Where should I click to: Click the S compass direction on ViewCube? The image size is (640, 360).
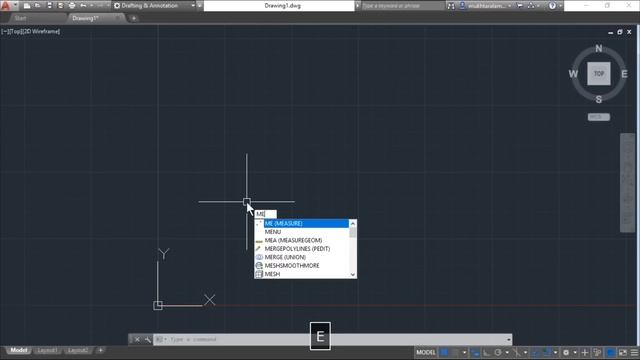598,99
